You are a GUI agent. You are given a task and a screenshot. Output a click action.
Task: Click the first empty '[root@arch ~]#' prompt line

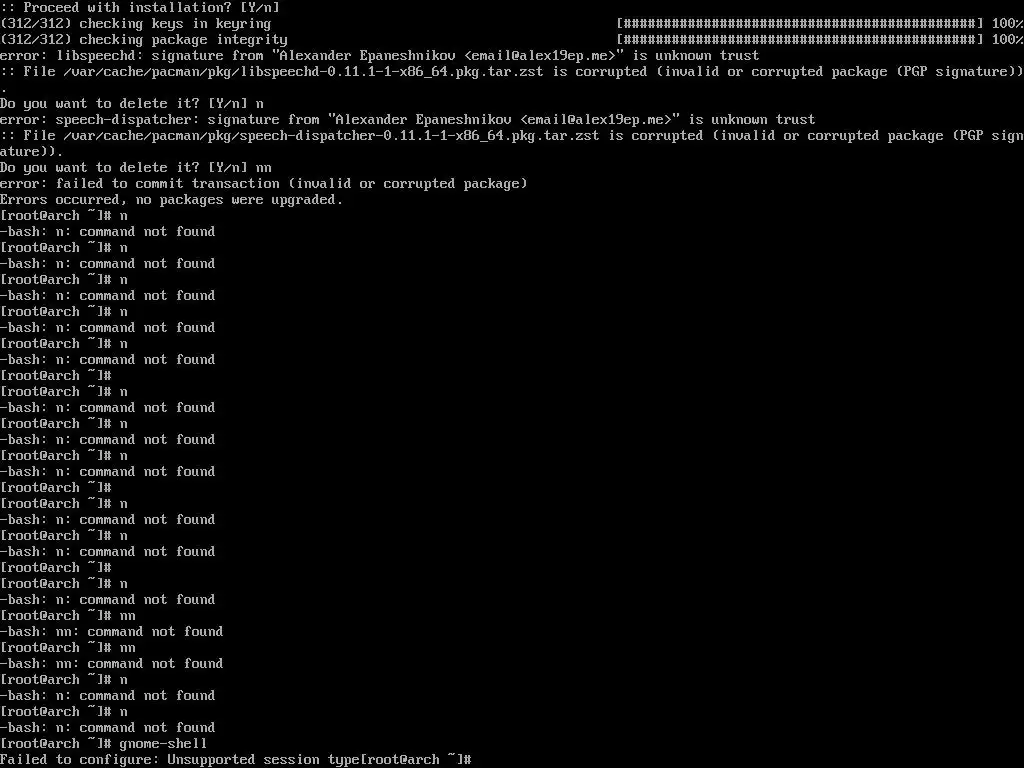point(56,376)
